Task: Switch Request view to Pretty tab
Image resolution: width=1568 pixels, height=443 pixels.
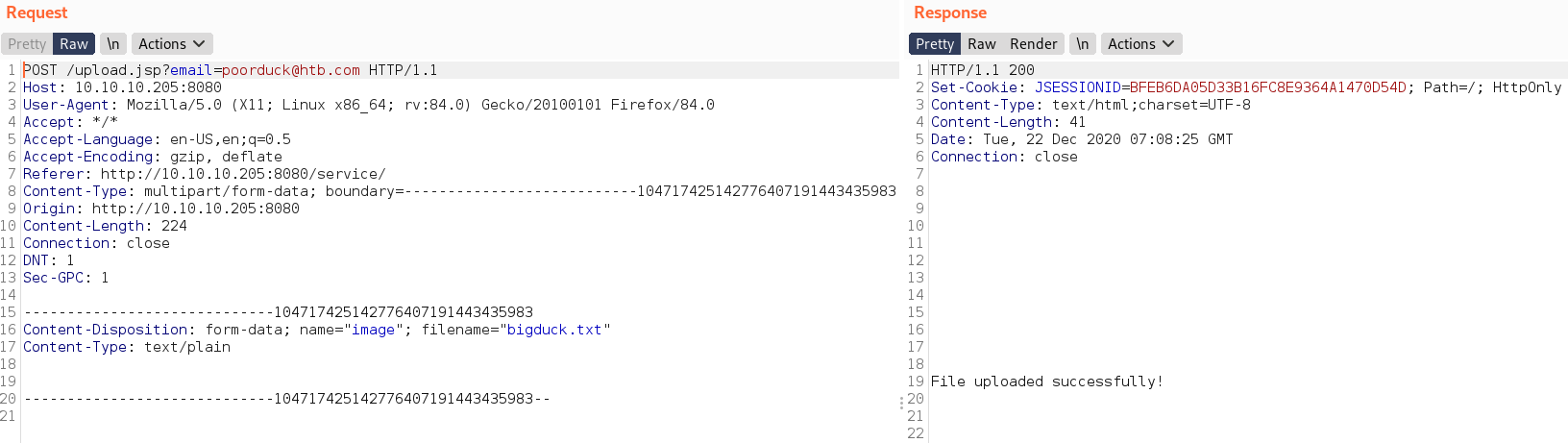Action: tap(27, 44)
